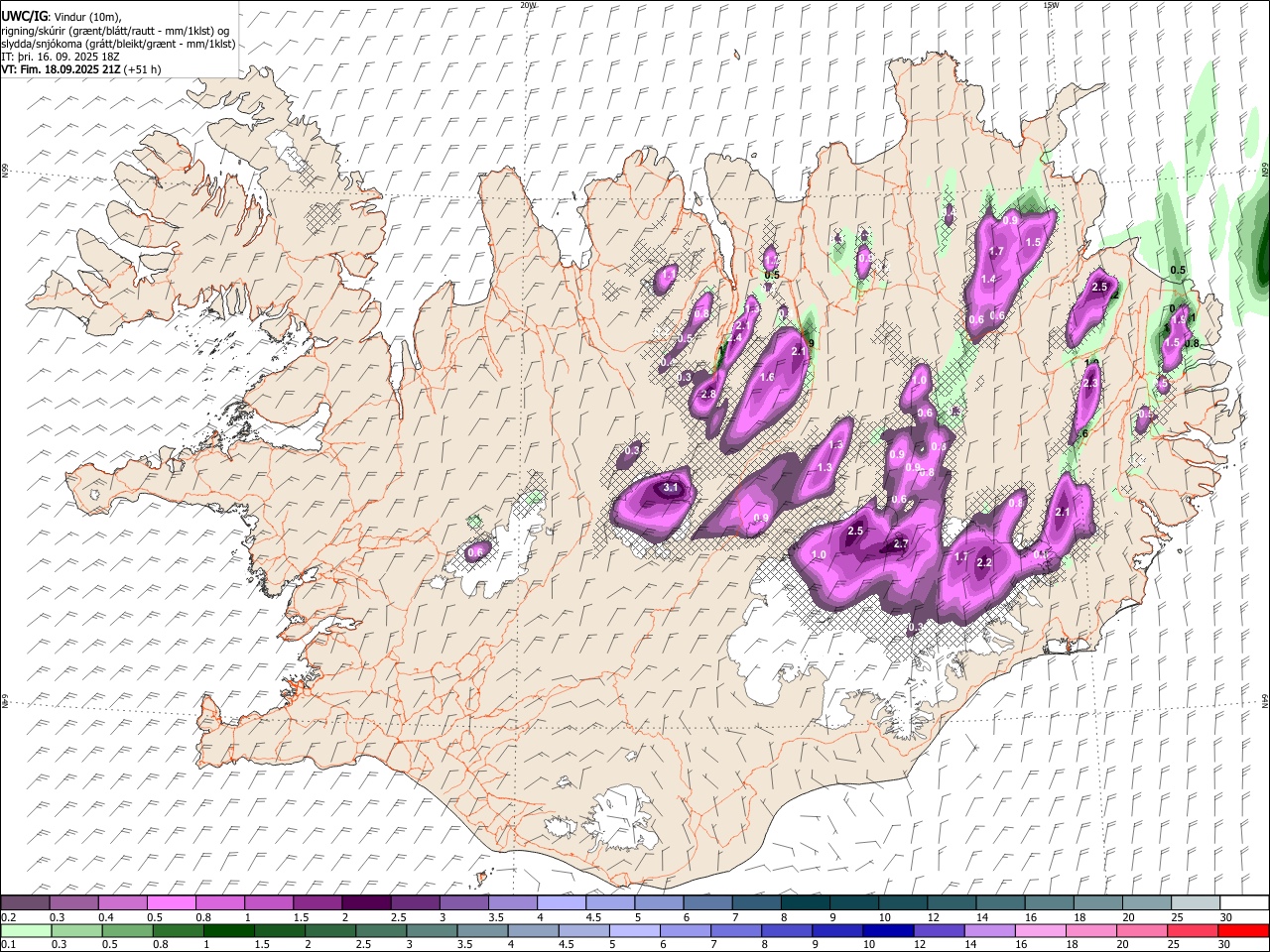This screenshot has height=952, width=1270.
Task: Click darkest green bottom-row swatch starting at 1
Action: (x=228, y=930)
